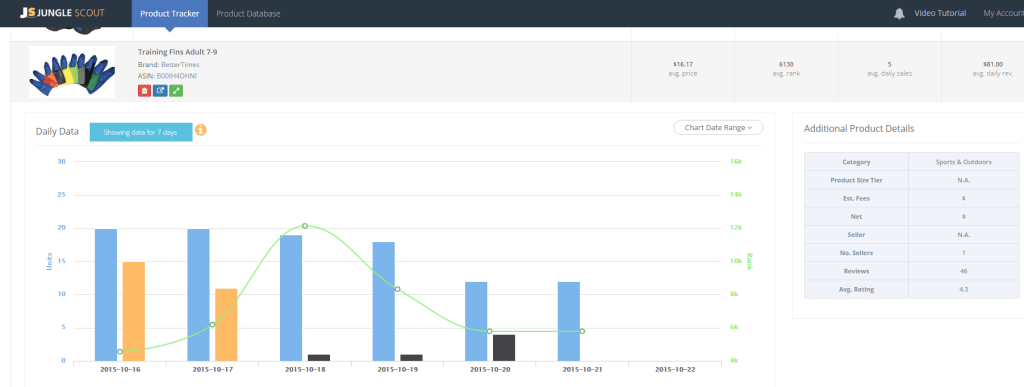Click the ASIN B00IH4DHNI text

pos(167,76)
